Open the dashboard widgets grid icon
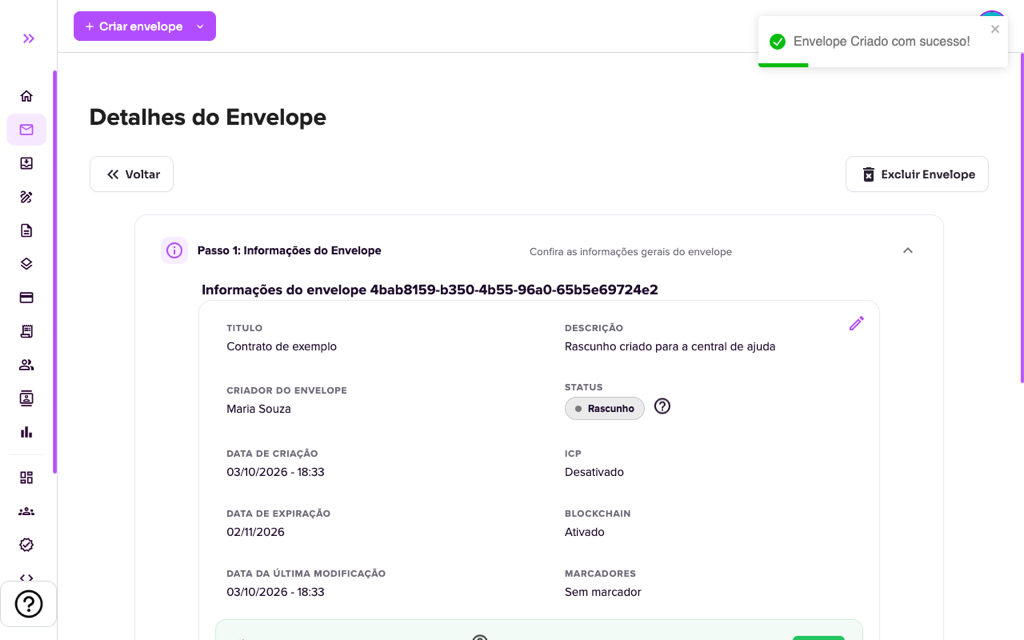The image size is (1024, 640). 26,477
